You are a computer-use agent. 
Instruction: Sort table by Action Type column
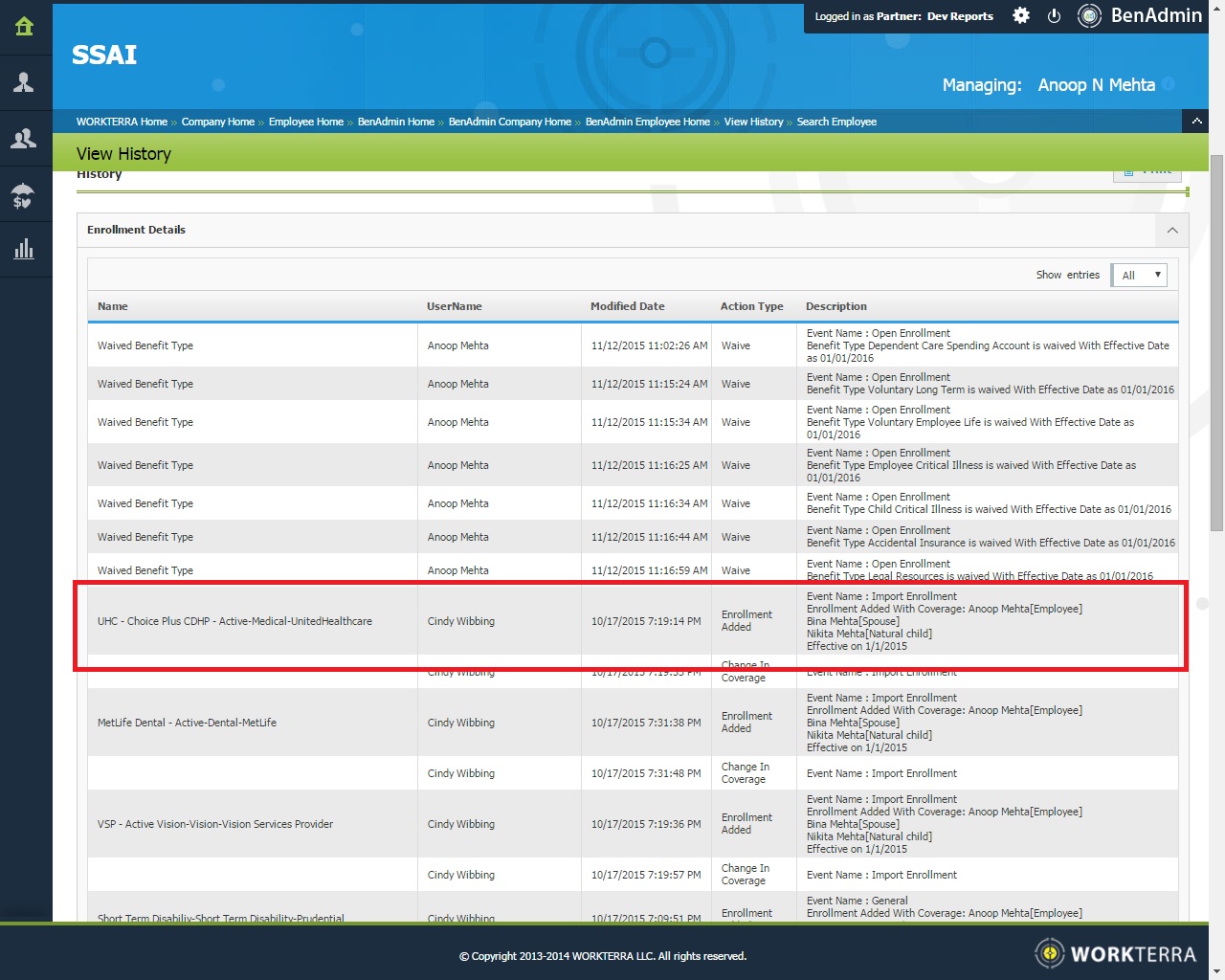751,306
